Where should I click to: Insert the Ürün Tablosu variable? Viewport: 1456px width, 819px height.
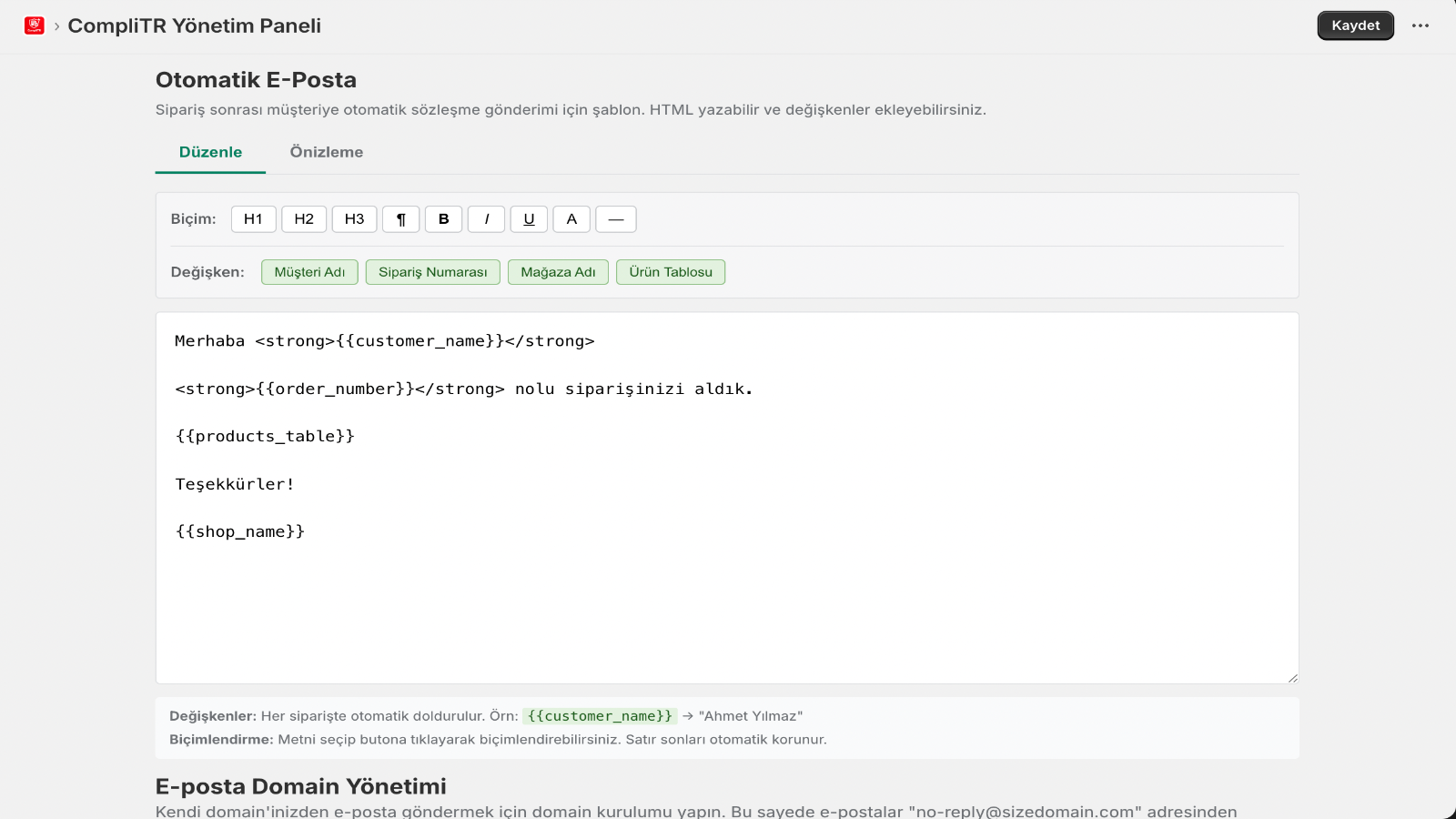pyautogui.click(x=671, y=271)
